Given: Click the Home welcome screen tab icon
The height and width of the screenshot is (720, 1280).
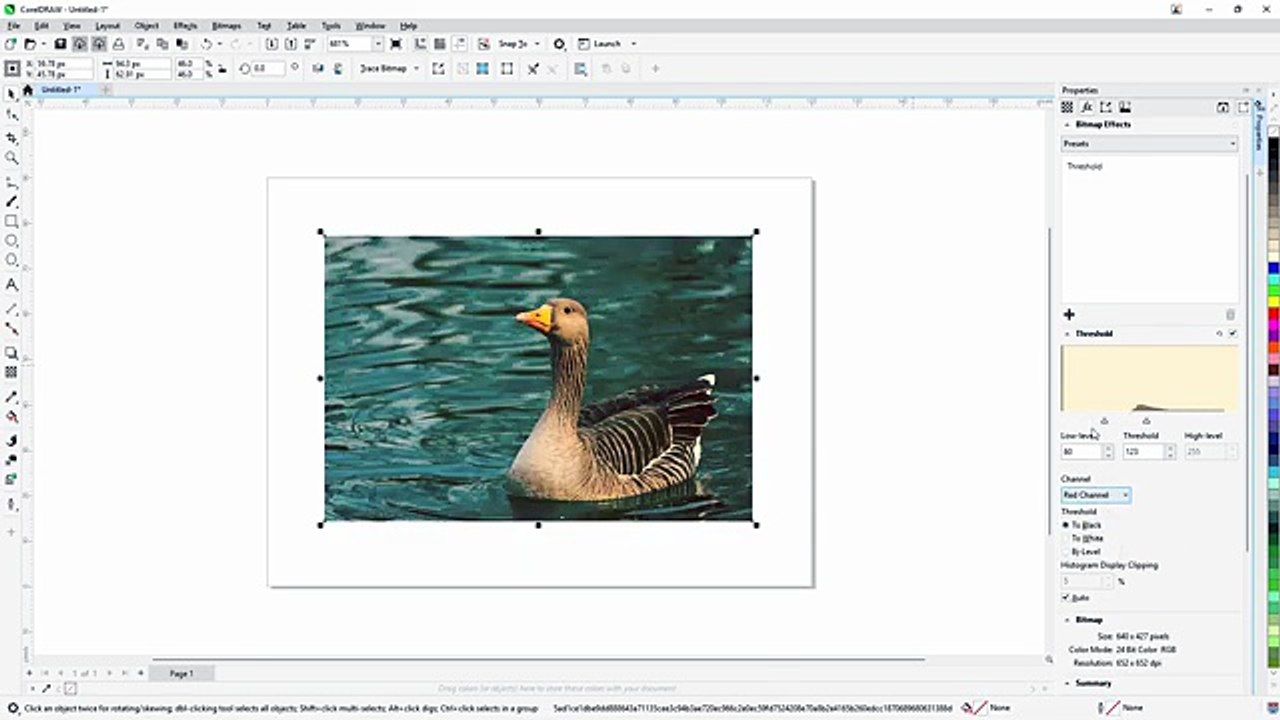Looking at the screenshot, I should 28,90.
